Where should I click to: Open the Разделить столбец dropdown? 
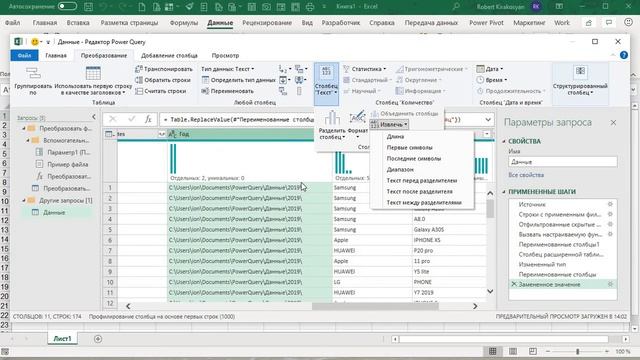pos(332,125)
